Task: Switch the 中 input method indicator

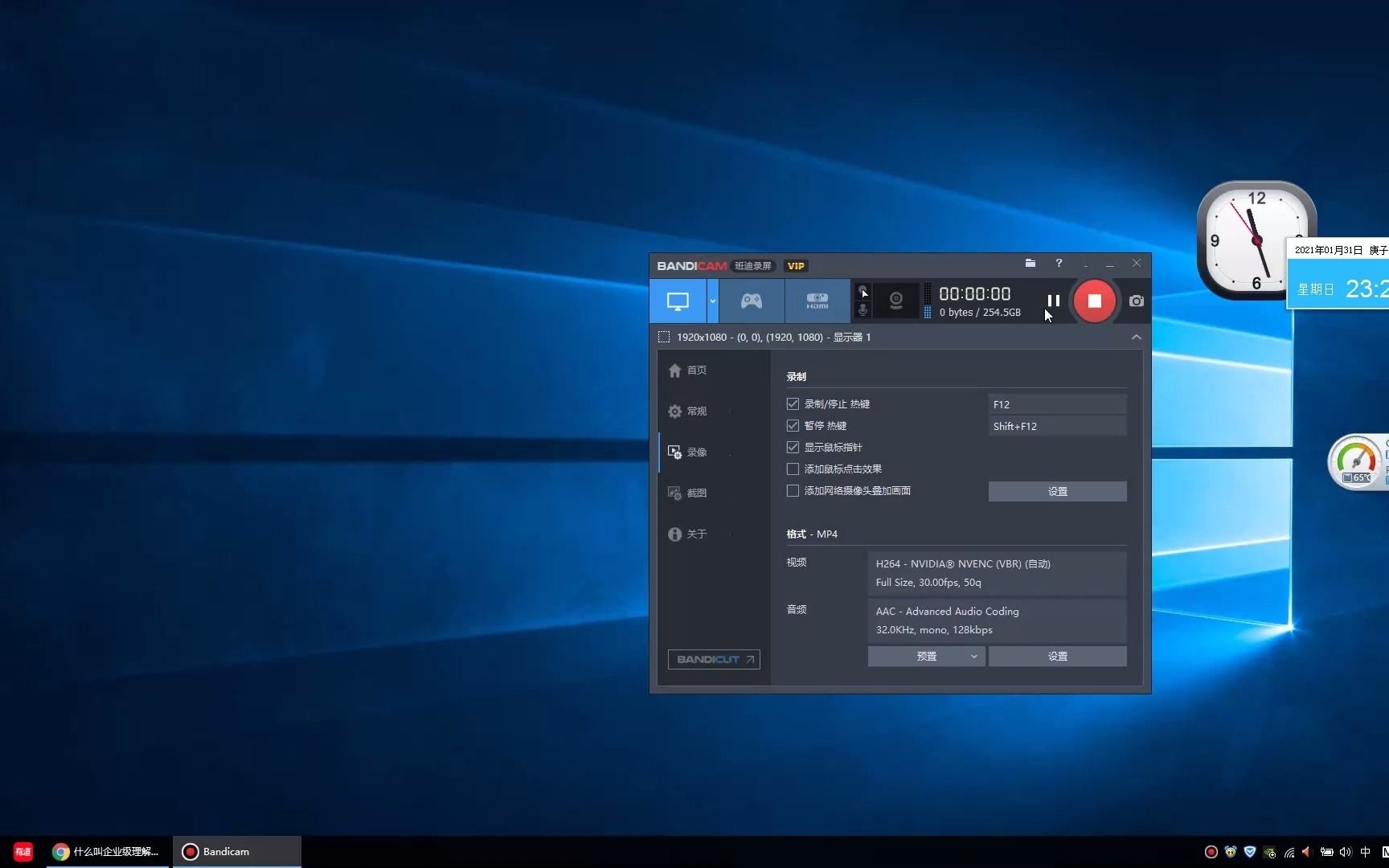Action: click(x=1365, y=852)
